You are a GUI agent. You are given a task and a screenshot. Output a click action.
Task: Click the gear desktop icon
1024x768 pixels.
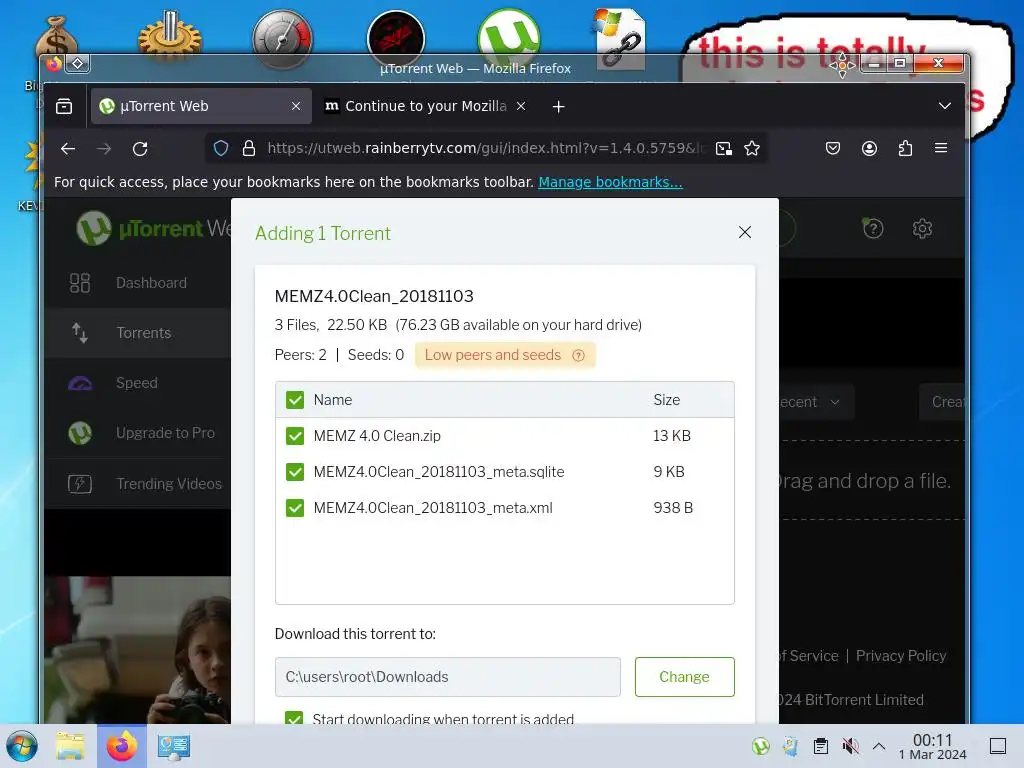pos(169,36)
